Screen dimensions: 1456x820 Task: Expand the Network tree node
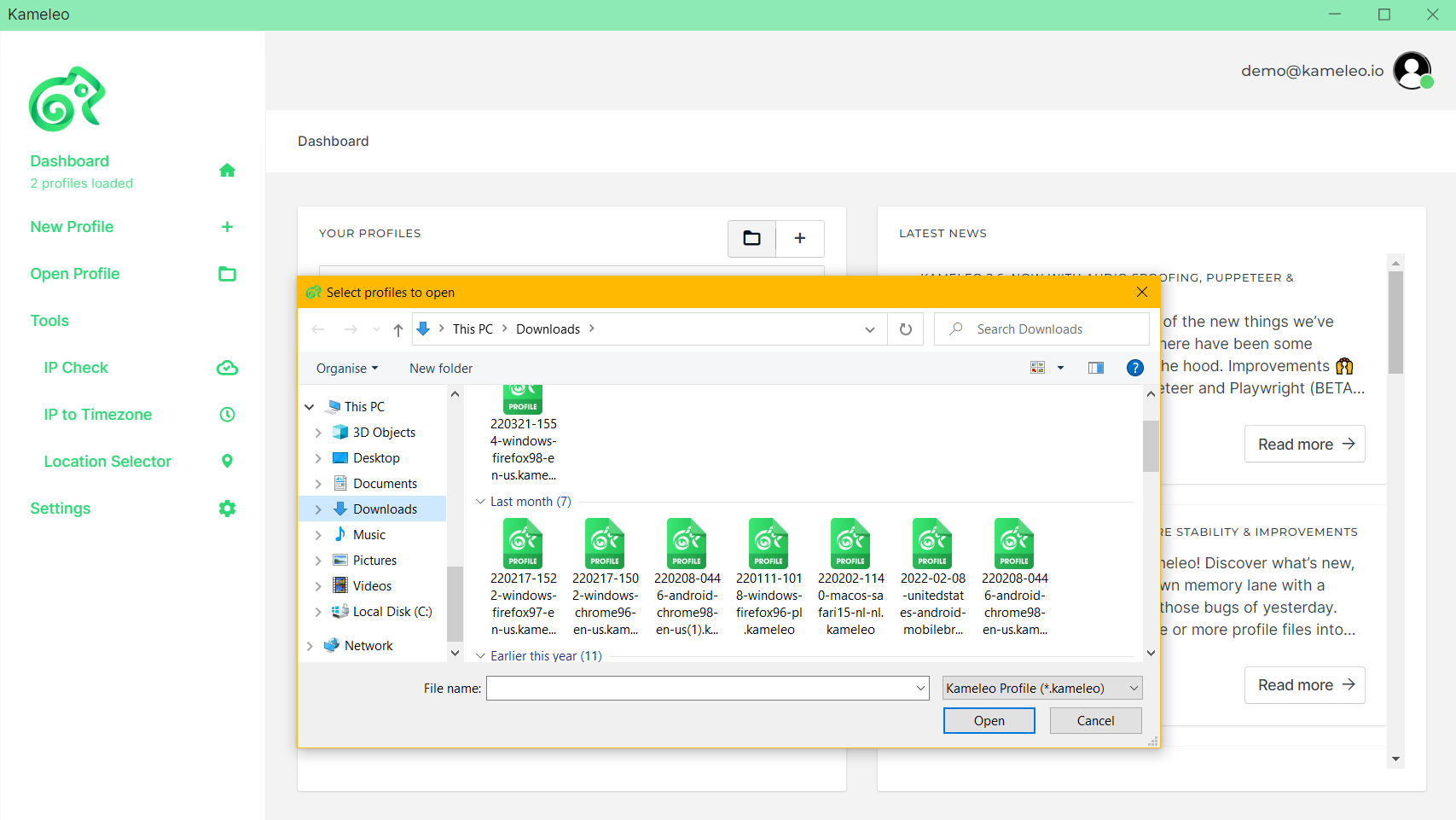click(x=310, y=646)
